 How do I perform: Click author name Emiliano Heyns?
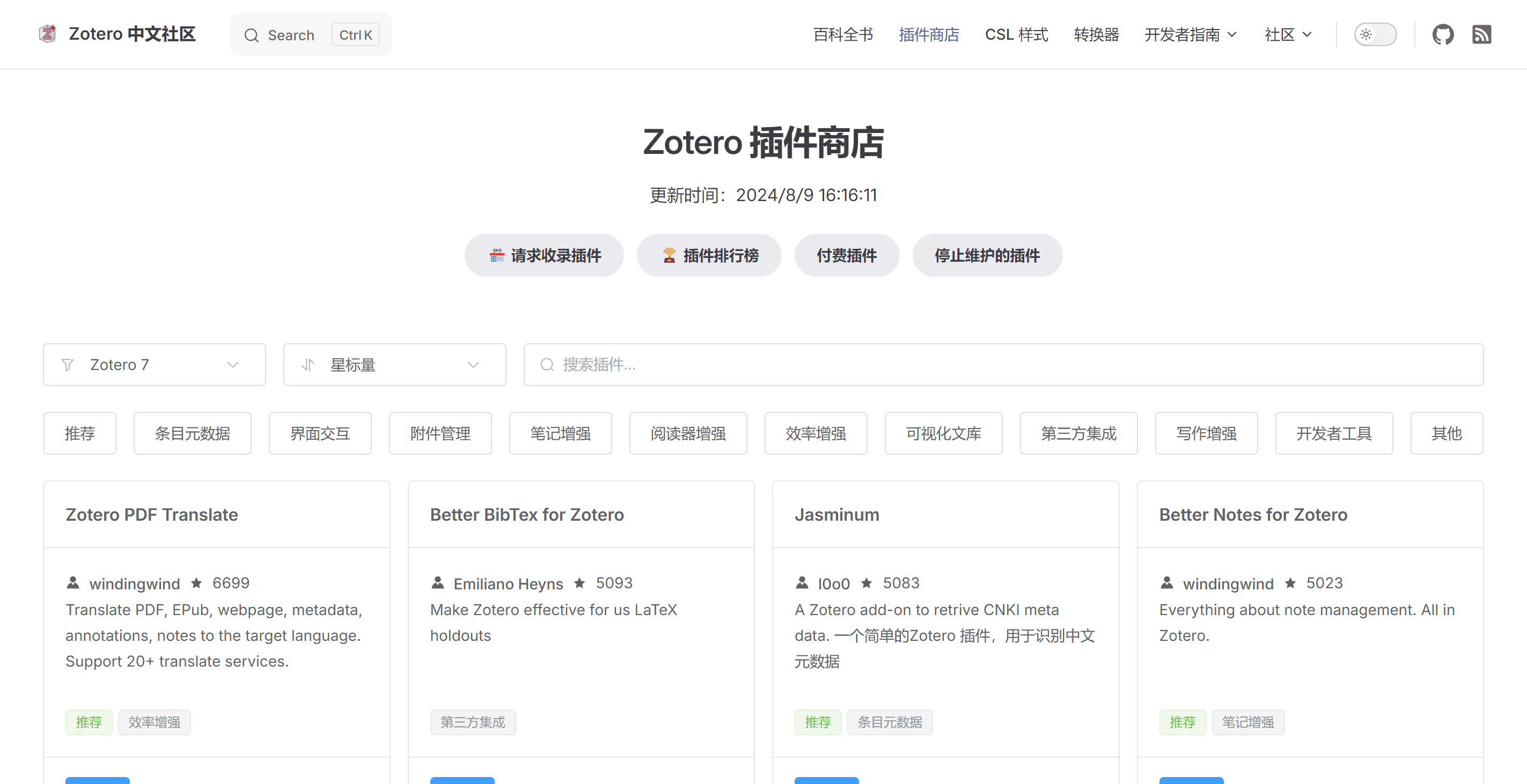508,583
